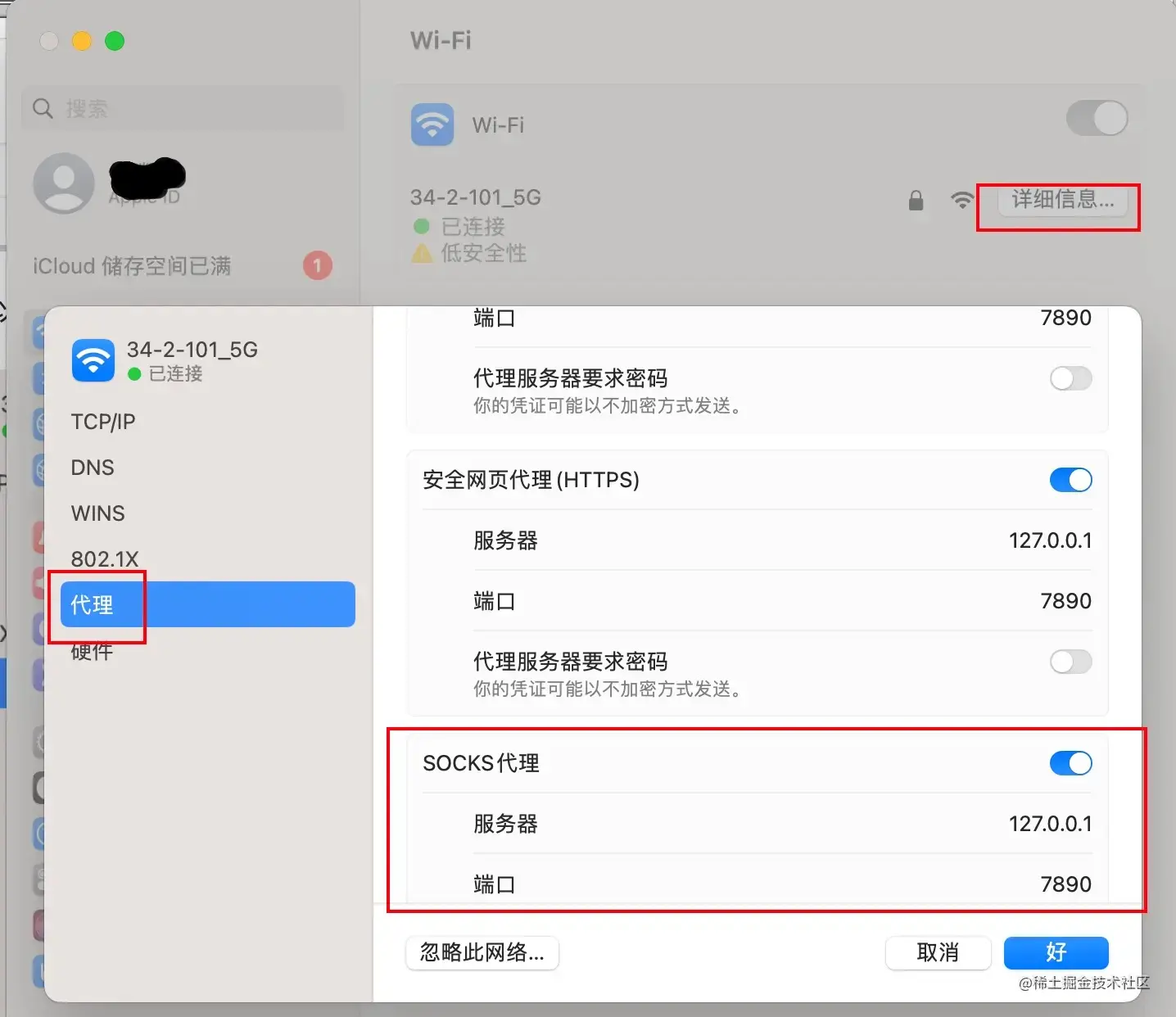Click the Wi-Fi icon beside 34-2-101_5G in sheet
The height and width of the screenshot is (1017, 1176).
[93, 360]
